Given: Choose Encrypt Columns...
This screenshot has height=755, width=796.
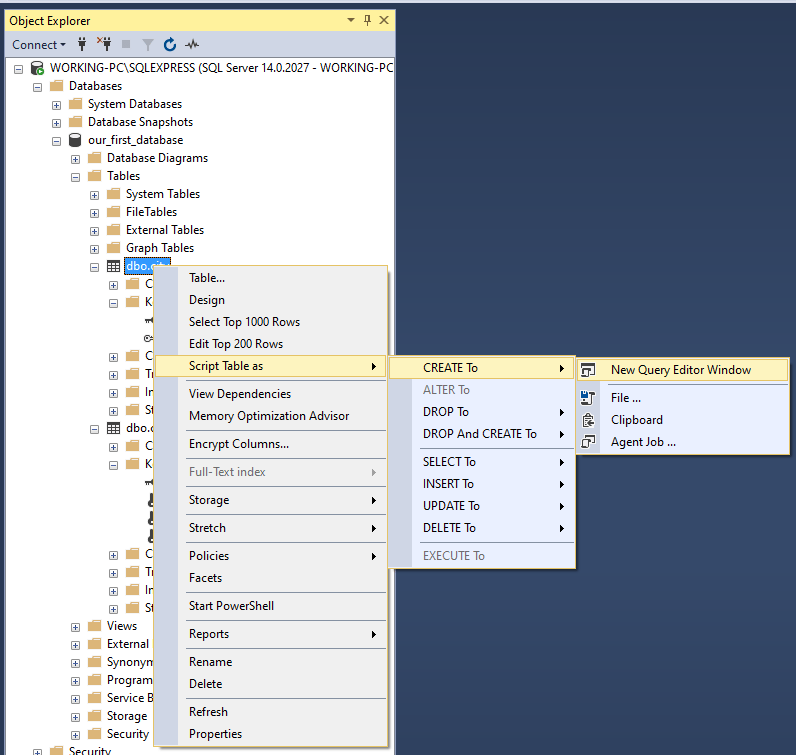Looking at the screenshot, I should click(x=271, y=444).
